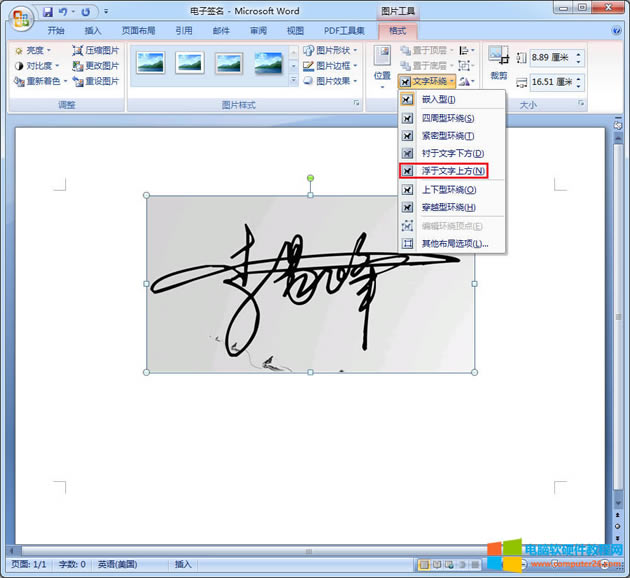
Task: Select the 裁剪 crop tool
Action: (x=499, y=63)
